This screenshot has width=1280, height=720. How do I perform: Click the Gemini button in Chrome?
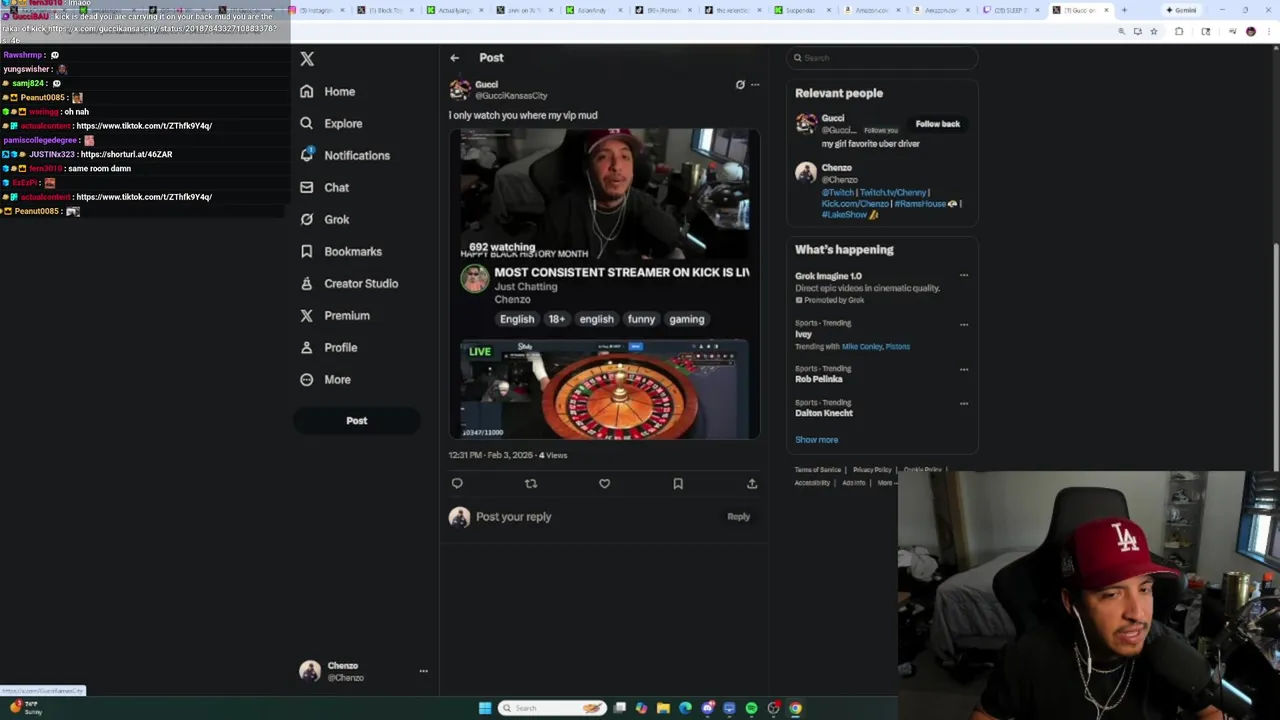point(1181,10)
